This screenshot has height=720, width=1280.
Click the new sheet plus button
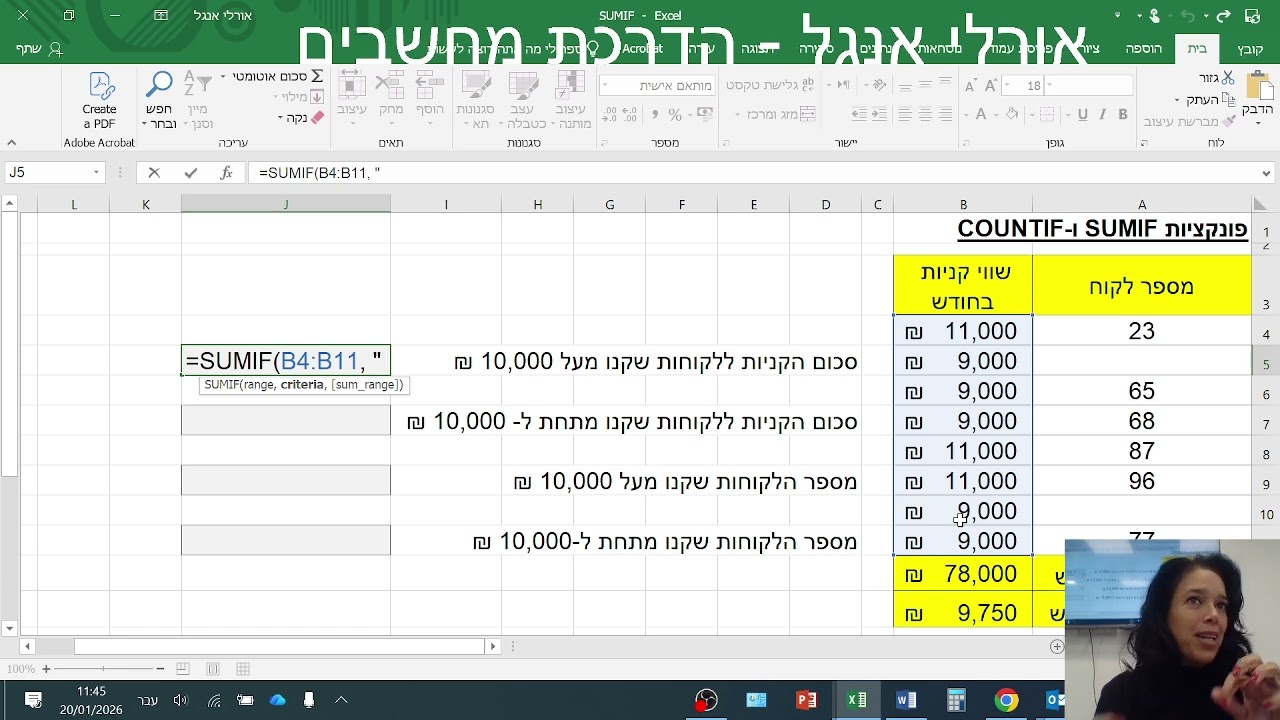click(x=1056, y=646)
